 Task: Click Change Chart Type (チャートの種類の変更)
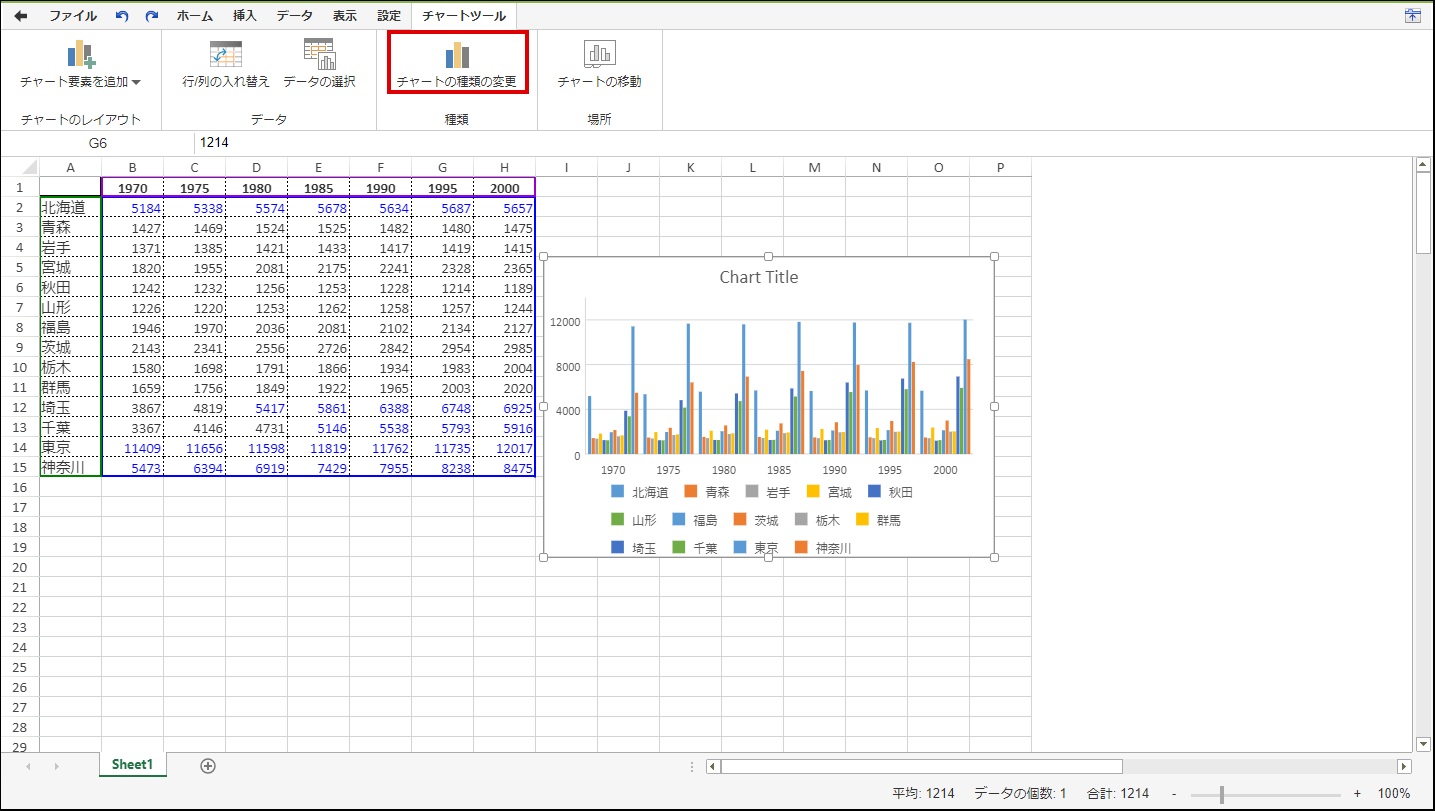tap(457, 63)
